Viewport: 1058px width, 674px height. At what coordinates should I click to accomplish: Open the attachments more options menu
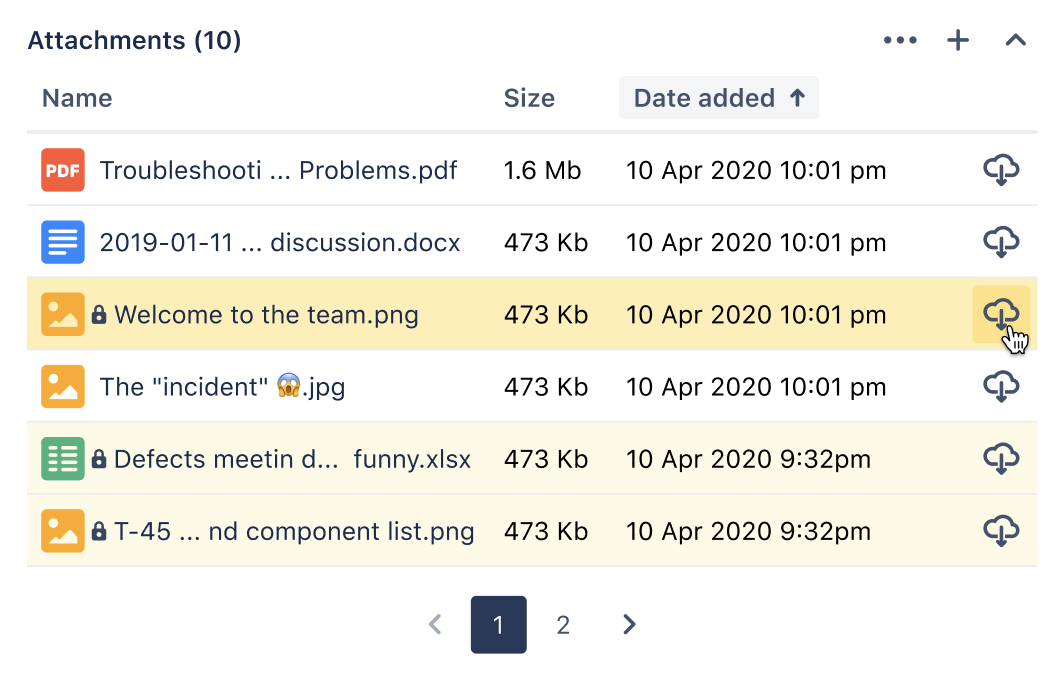(x=900, y=40)
